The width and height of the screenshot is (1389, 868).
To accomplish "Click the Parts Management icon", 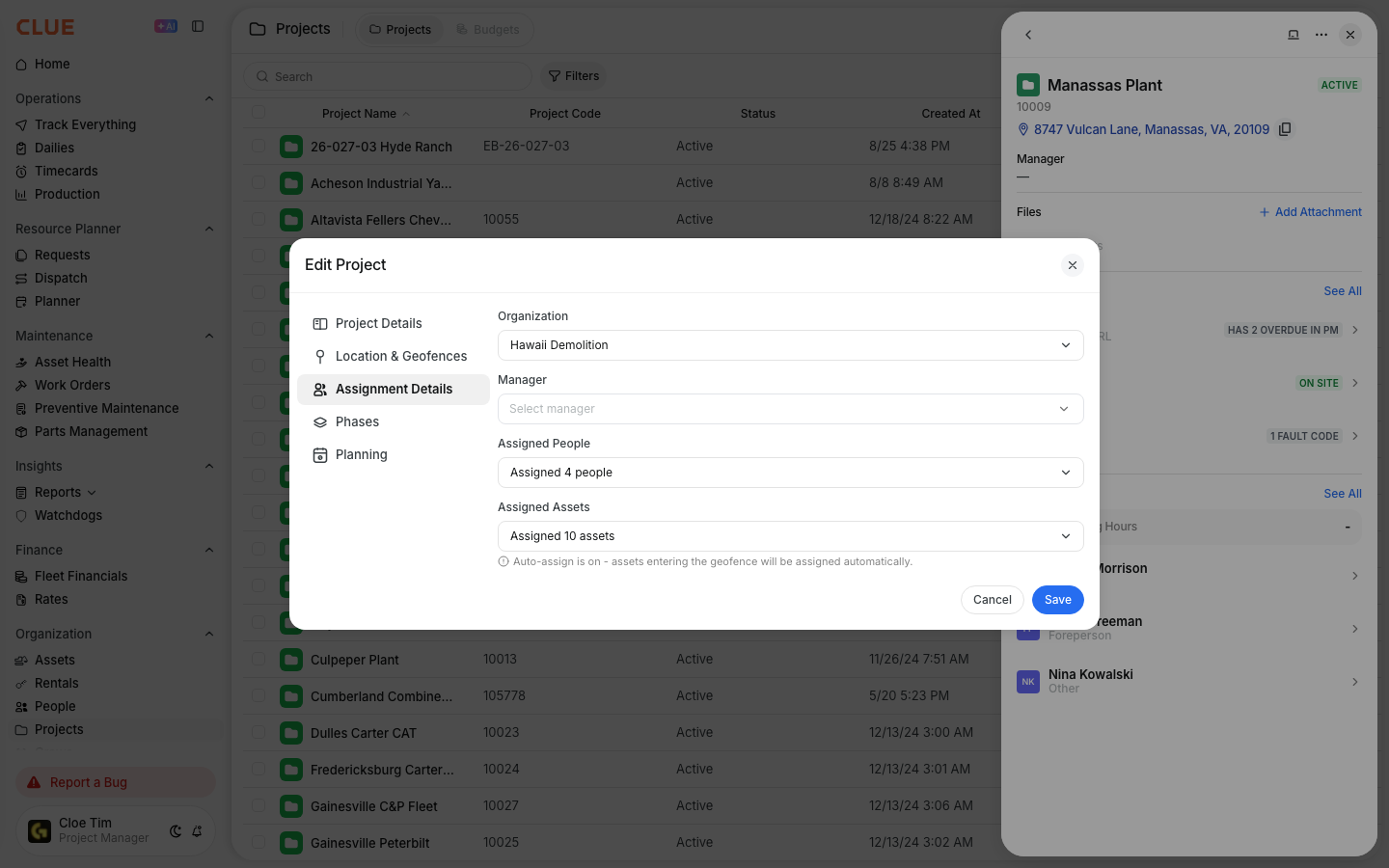I will click(21, 431).
